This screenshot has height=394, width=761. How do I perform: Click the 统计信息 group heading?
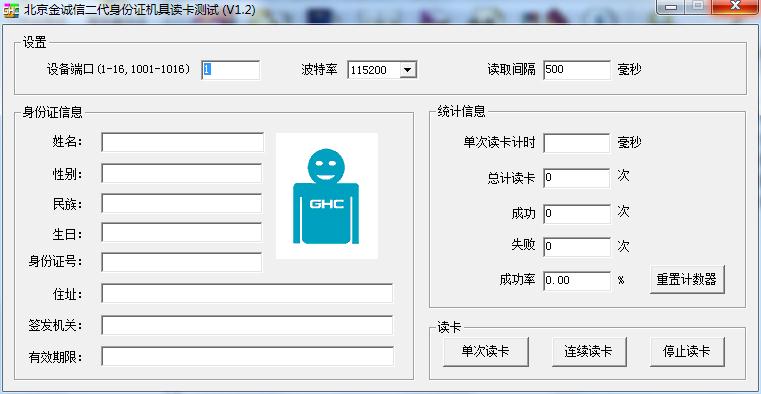[x=462, y=112]
